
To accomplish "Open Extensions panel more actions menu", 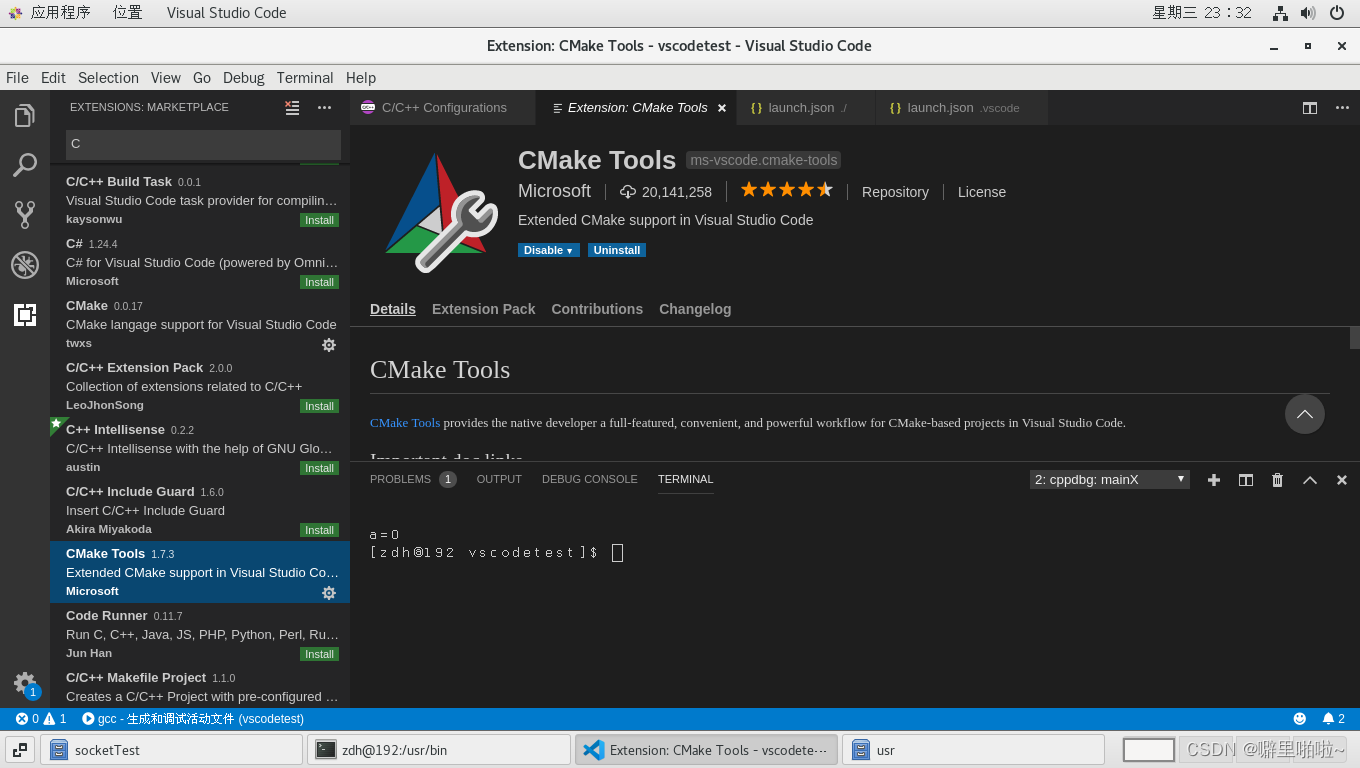I will point(324,108).
